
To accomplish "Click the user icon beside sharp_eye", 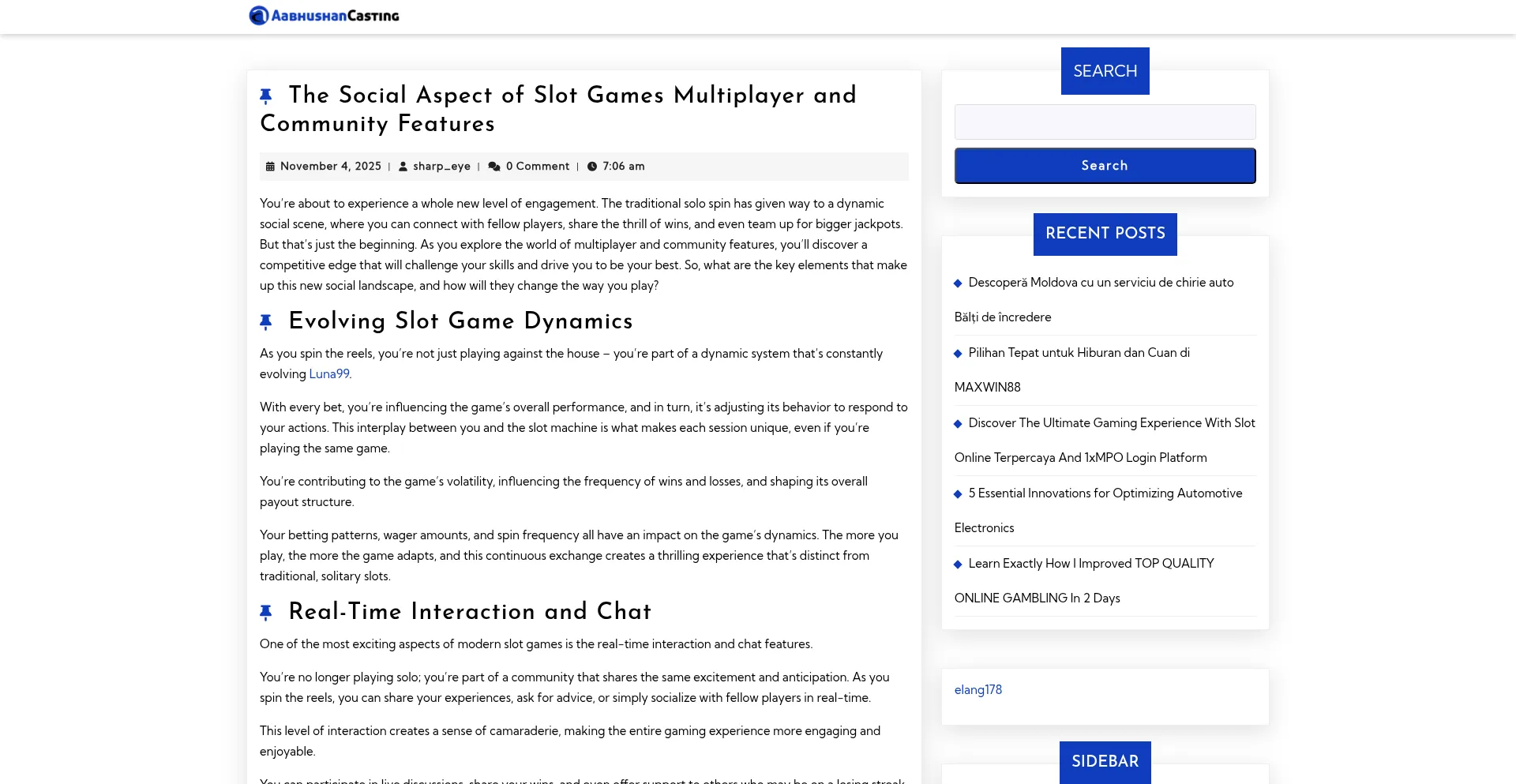I will click(x=403, y=167).
